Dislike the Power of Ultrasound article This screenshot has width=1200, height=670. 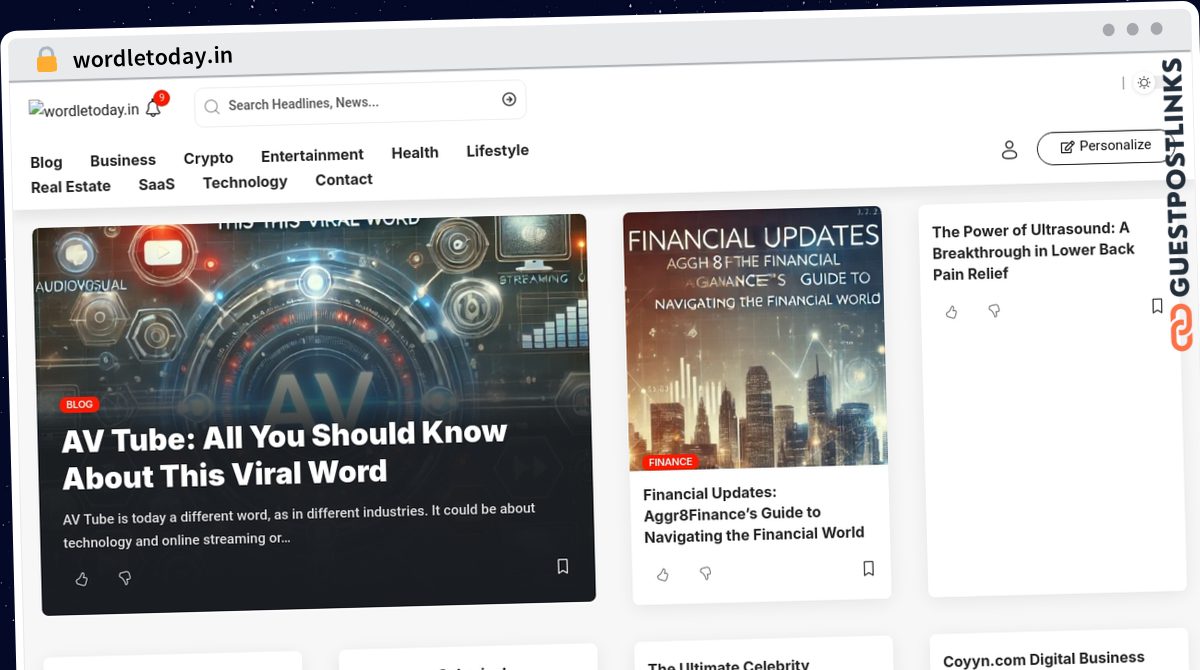click(x=994, y=311)
